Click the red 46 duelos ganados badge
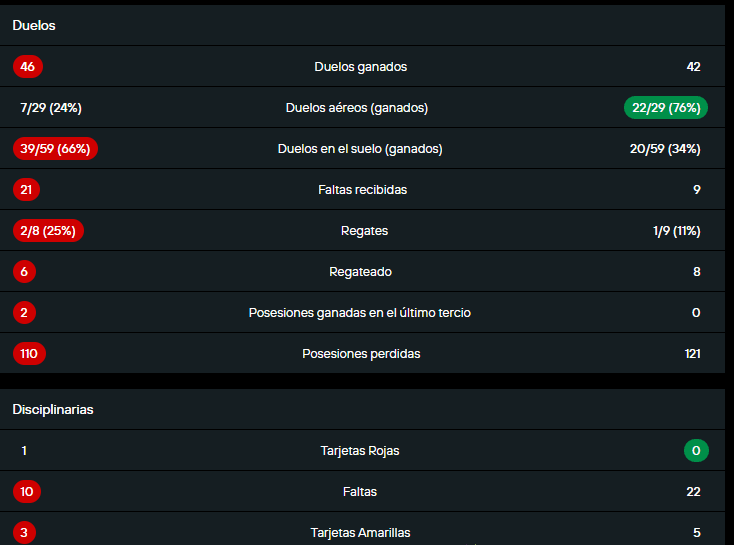734x545 pixels. 27,67
